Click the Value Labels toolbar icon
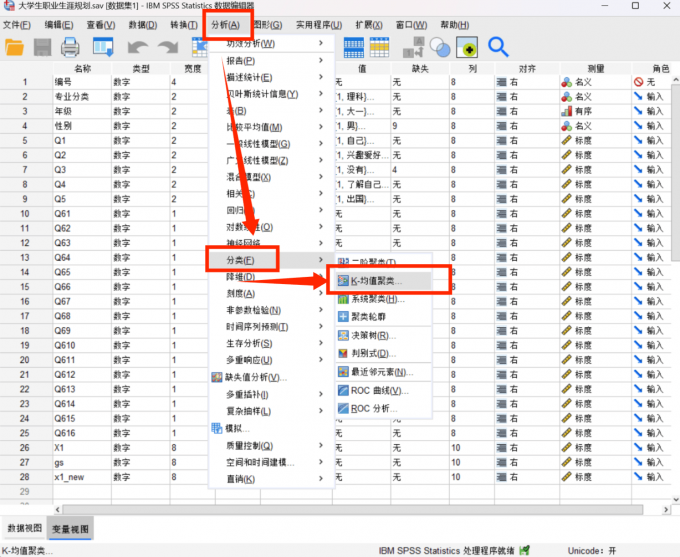 tap(413, 47)
